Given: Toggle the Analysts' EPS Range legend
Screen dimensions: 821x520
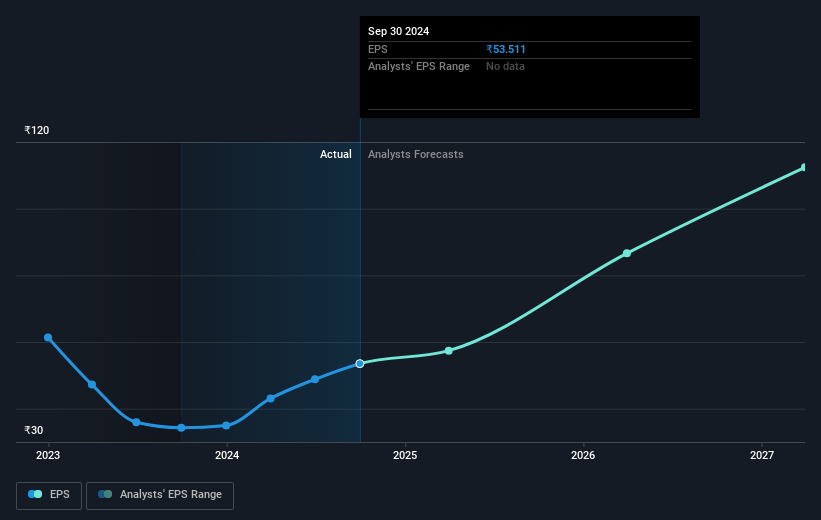Looking at the screenshot, I should click(x=160, y=495).
